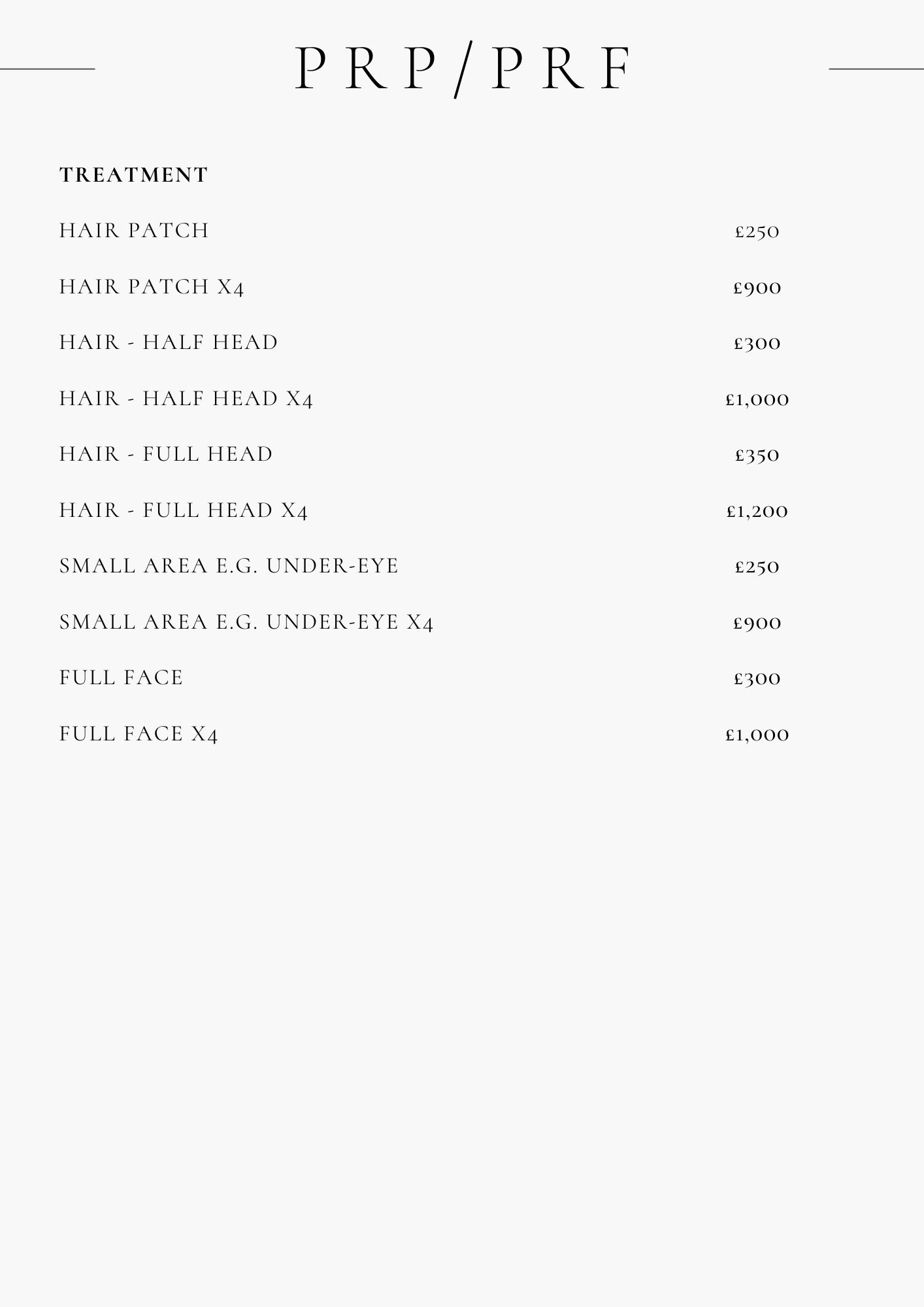Click the £1,000 price beside Full Face X4
Viewport: 924px width, 1307px height.
[x=757, y=735]
